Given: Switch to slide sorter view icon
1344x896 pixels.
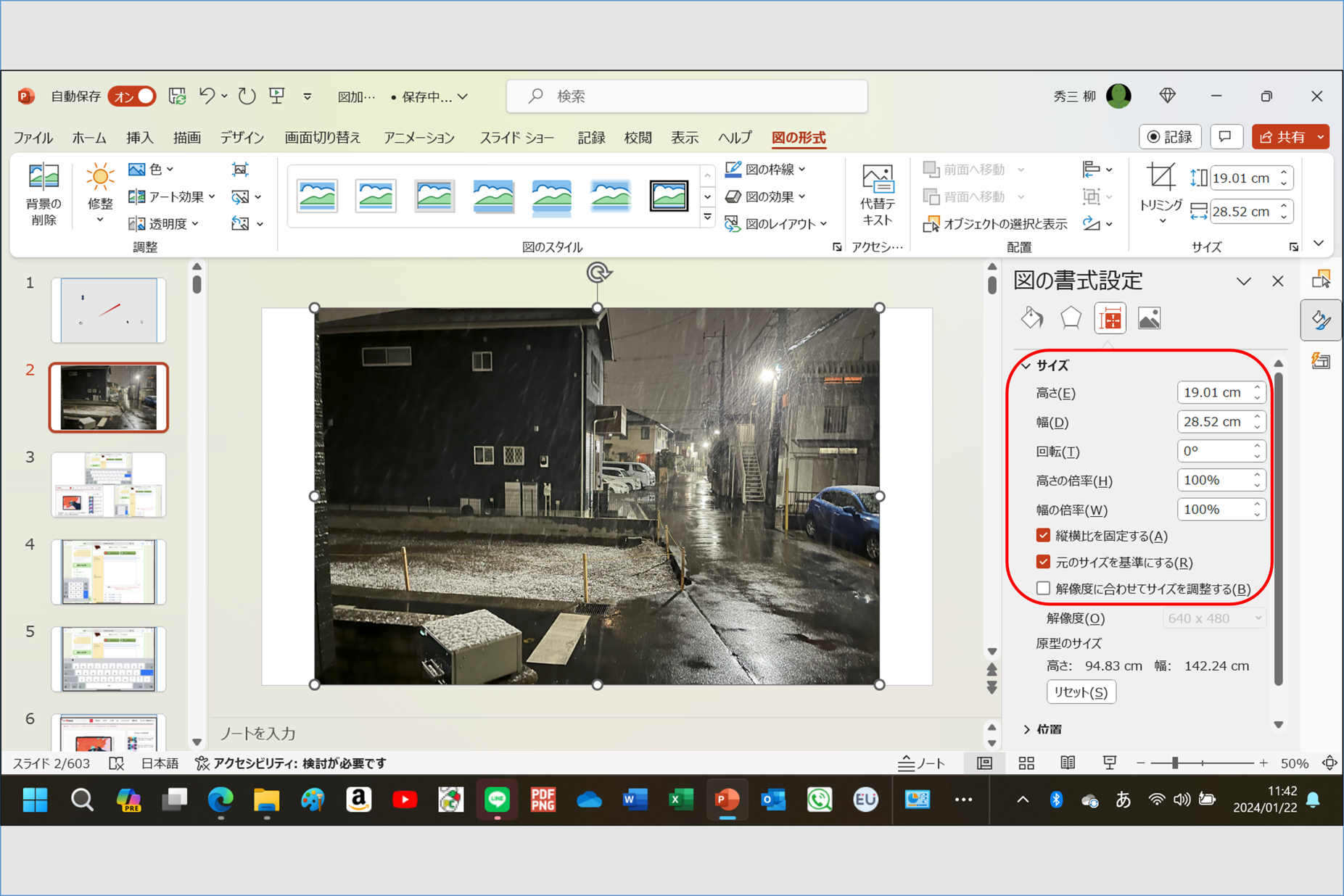Looking at the screenshot, I should [1026, 763].
